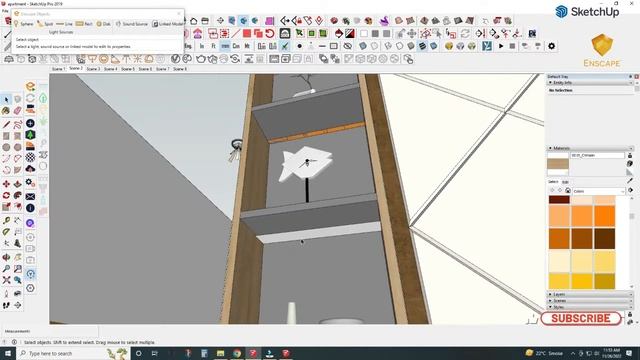Click the Top view icon
640x360 pixels.
click(x=205, y=21)
